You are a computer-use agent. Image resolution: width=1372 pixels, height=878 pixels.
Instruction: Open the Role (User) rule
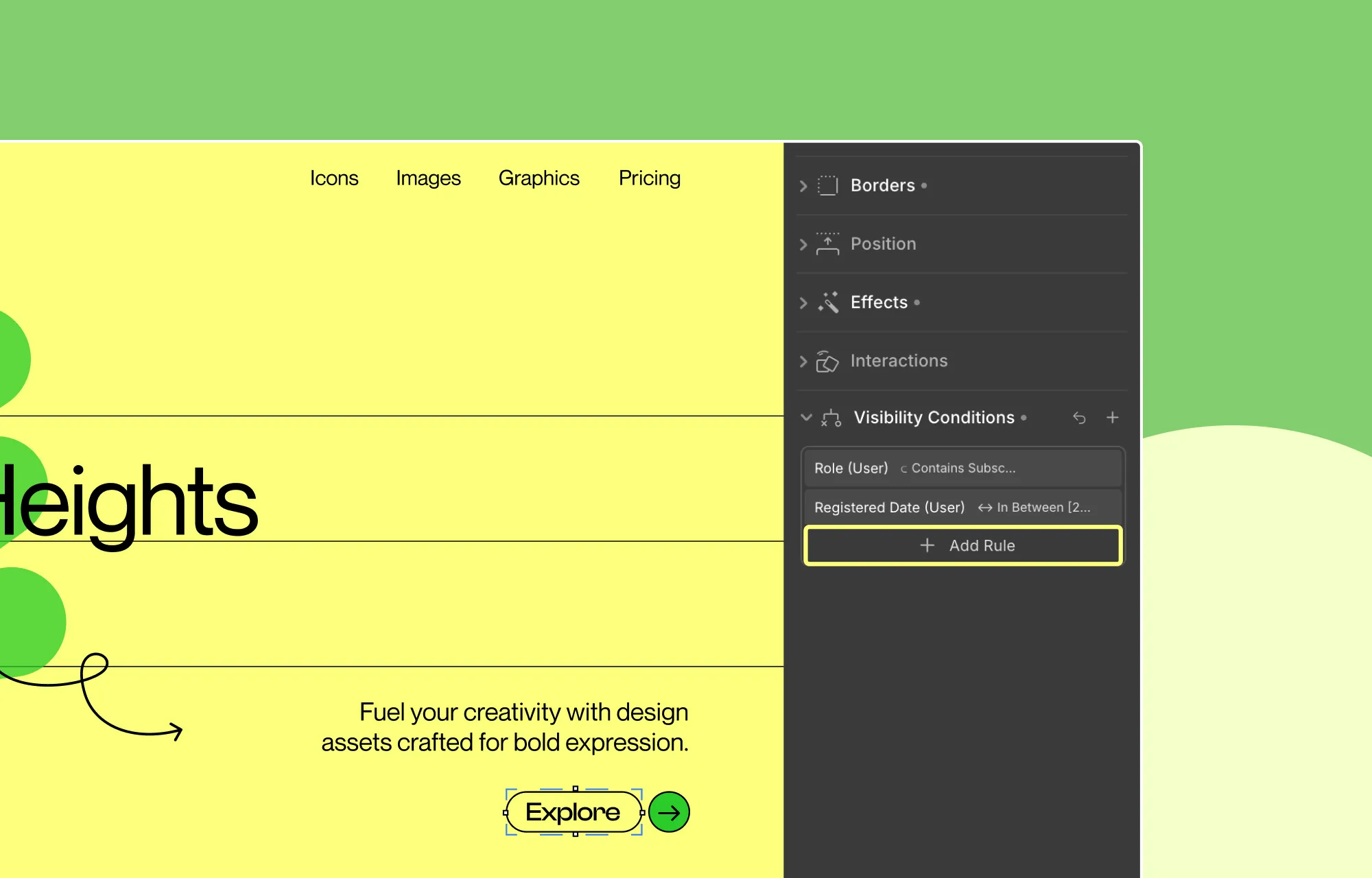962,468
